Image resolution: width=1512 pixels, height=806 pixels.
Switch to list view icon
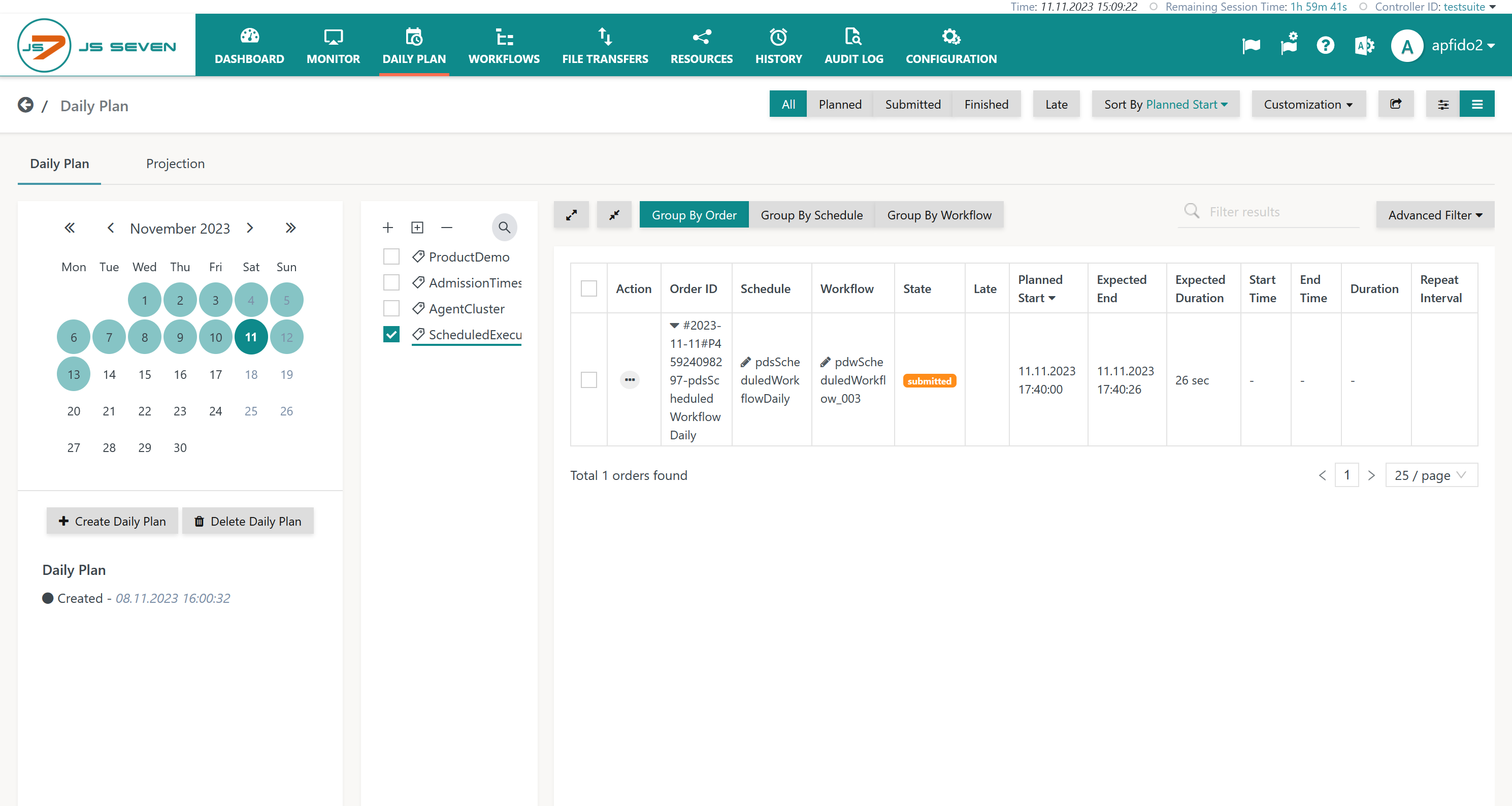[1477, 104]
